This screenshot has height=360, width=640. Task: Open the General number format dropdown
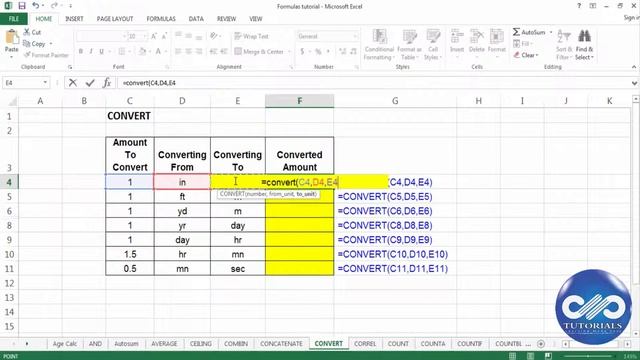tap(355, 36)
